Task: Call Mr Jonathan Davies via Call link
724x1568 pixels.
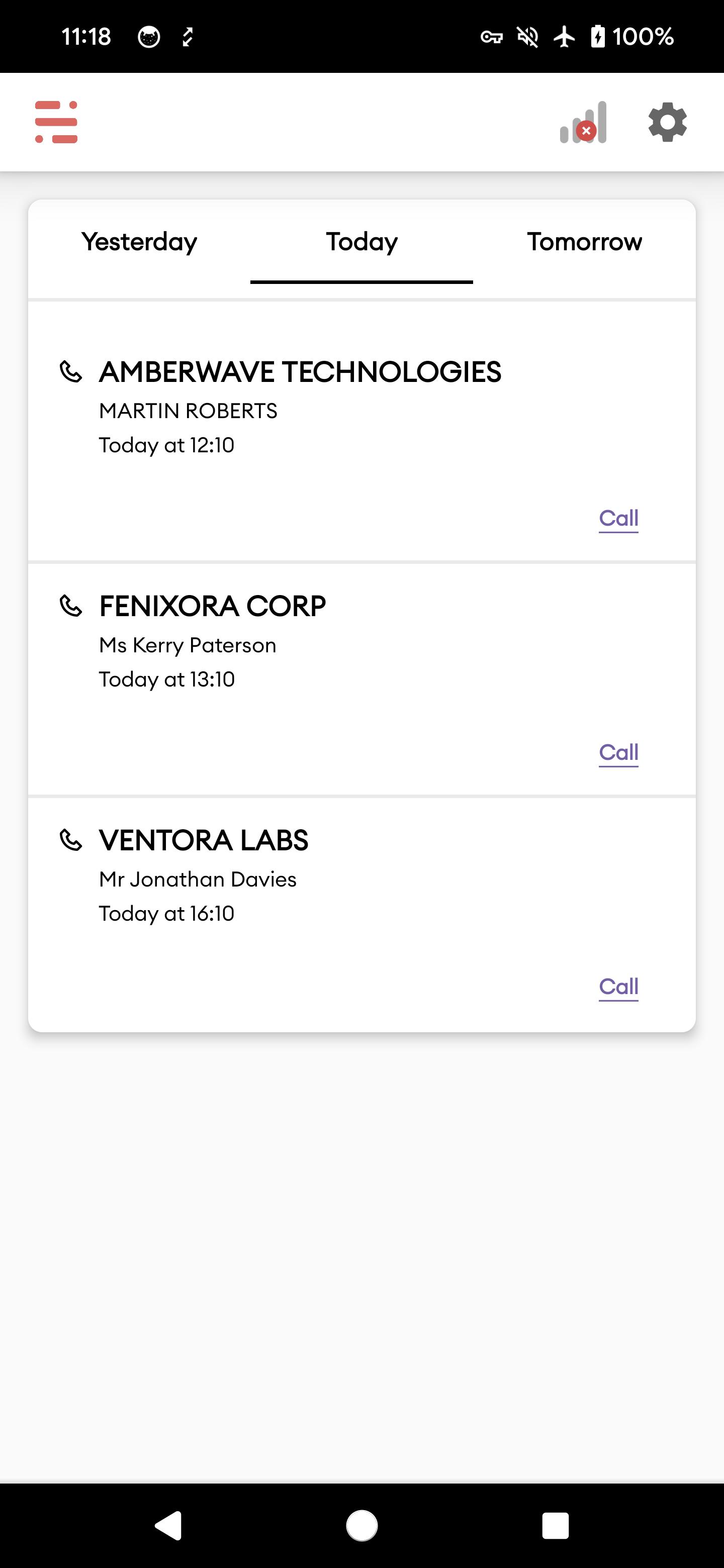Action: [x=618, y=987]
